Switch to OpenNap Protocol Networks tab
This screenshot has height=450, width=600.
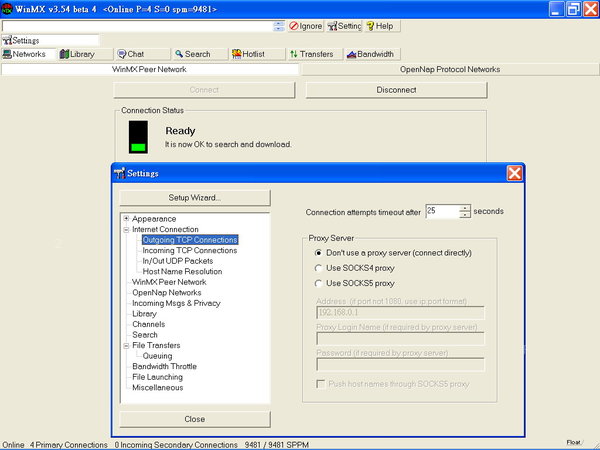pos(450,69)
